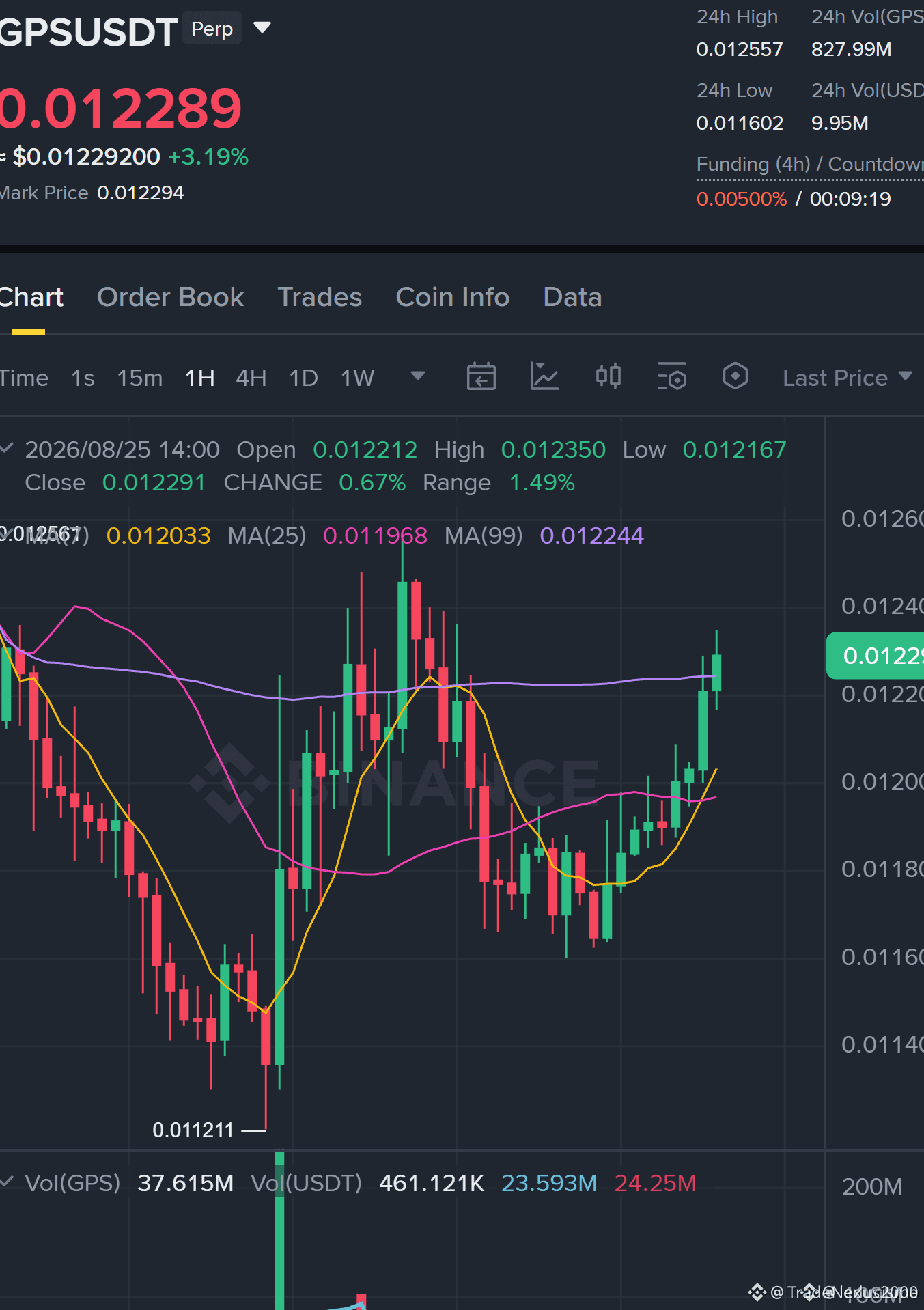Viewport: 924px width, 1310px height.
Task: Click the 24h USDT volume 9.95M
Action: pyautogui.click(x=840, y=123)
